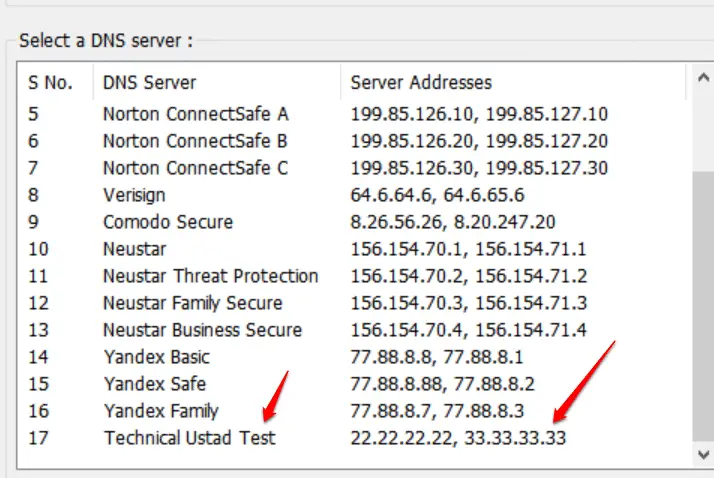Select Norton ConnectSafe A row
Image resolution: width=714 pixels, height=478 pixels.
coord(352,114)
